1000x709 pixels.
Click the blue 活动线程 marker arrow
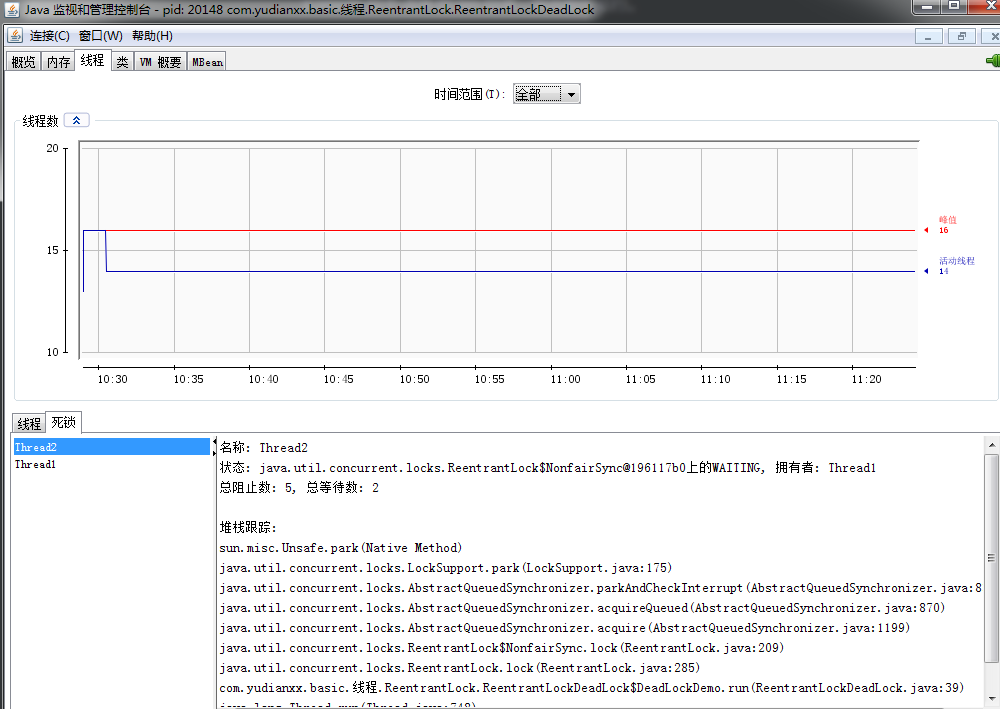coord(926,270)
